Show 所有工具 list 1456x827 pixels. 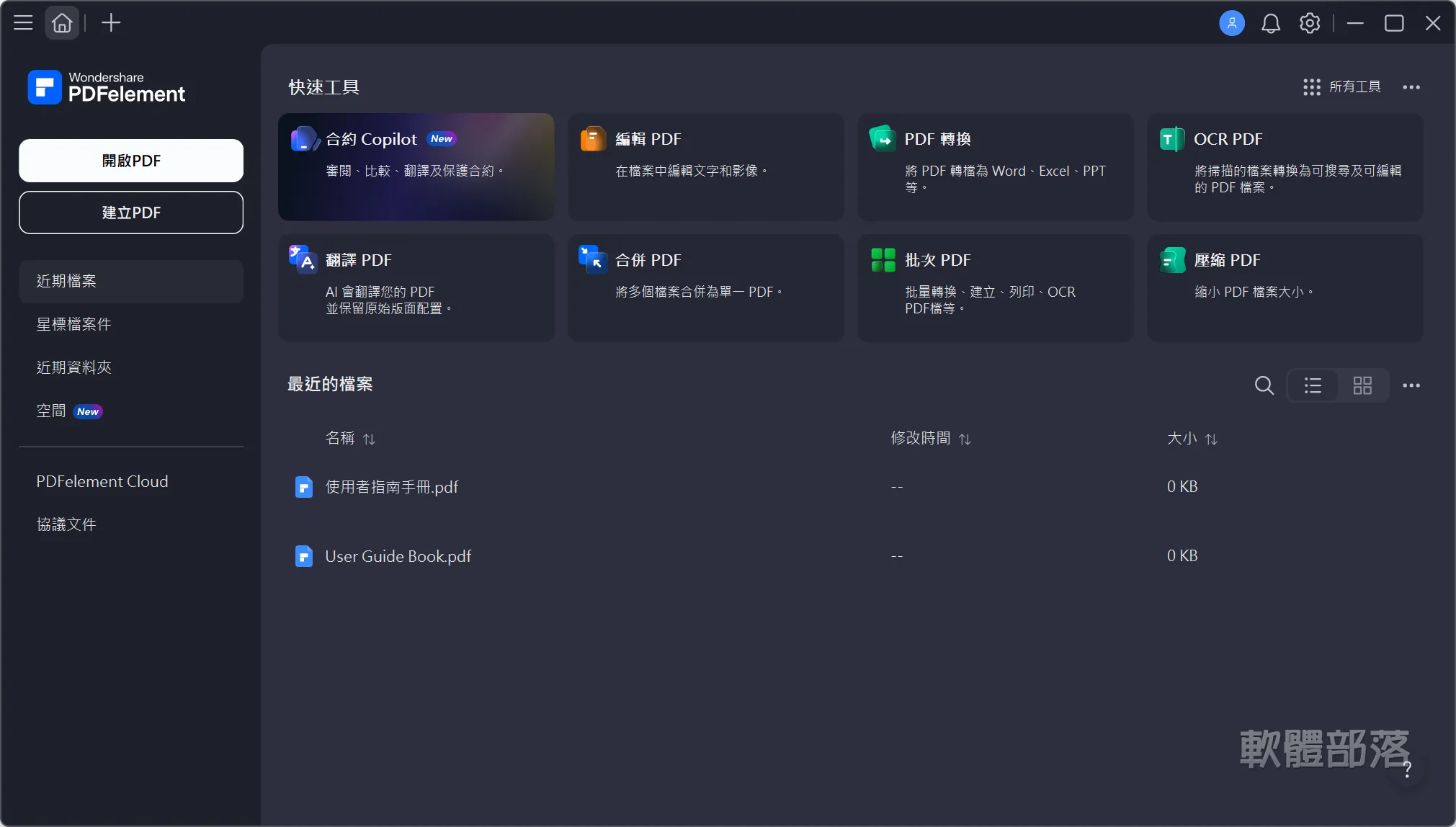[x=1341, y=87]
